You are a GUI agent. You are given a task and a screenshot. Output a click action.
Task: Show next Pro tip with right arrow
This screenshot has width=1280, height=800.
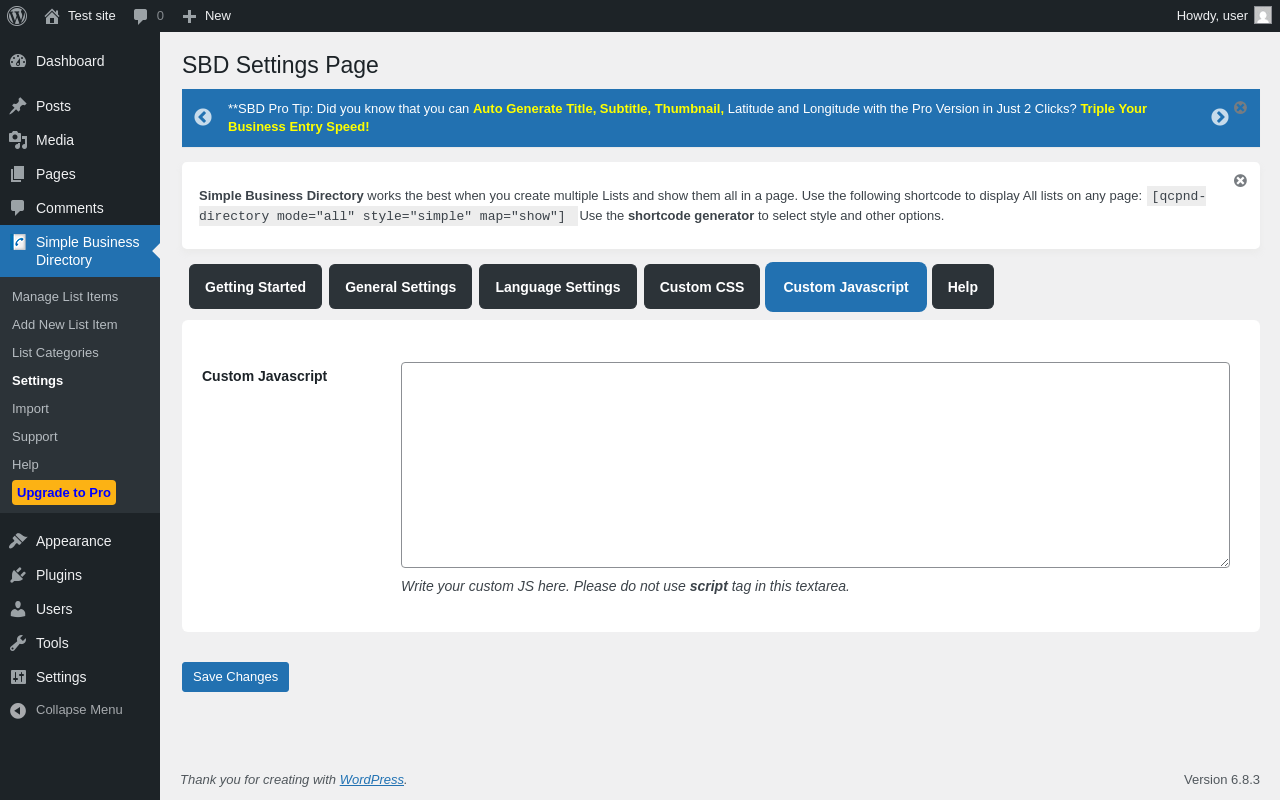(1220, 117)
